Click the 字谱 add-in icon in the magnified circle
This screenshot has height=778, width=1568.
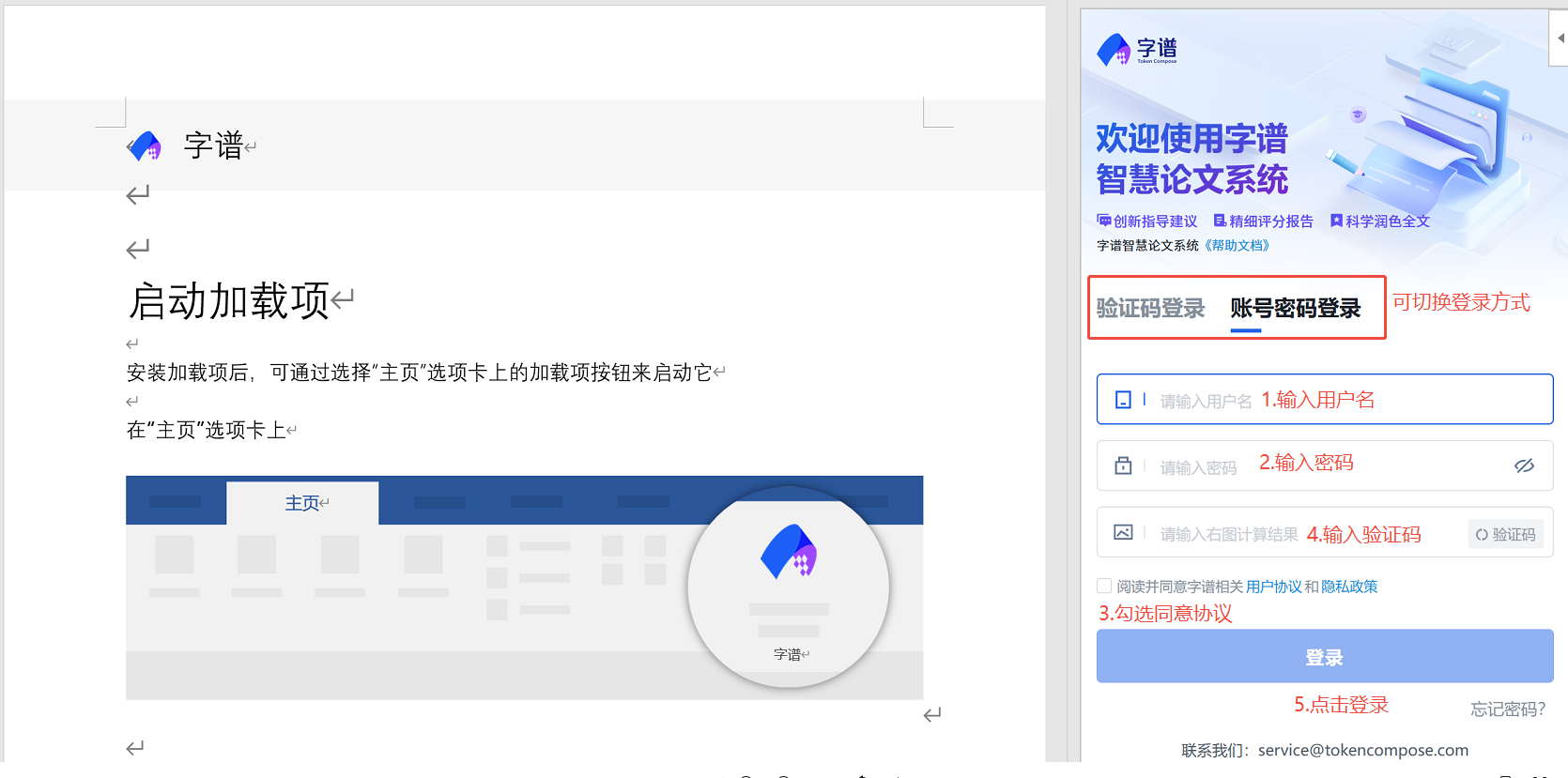(x=789, y=552)
